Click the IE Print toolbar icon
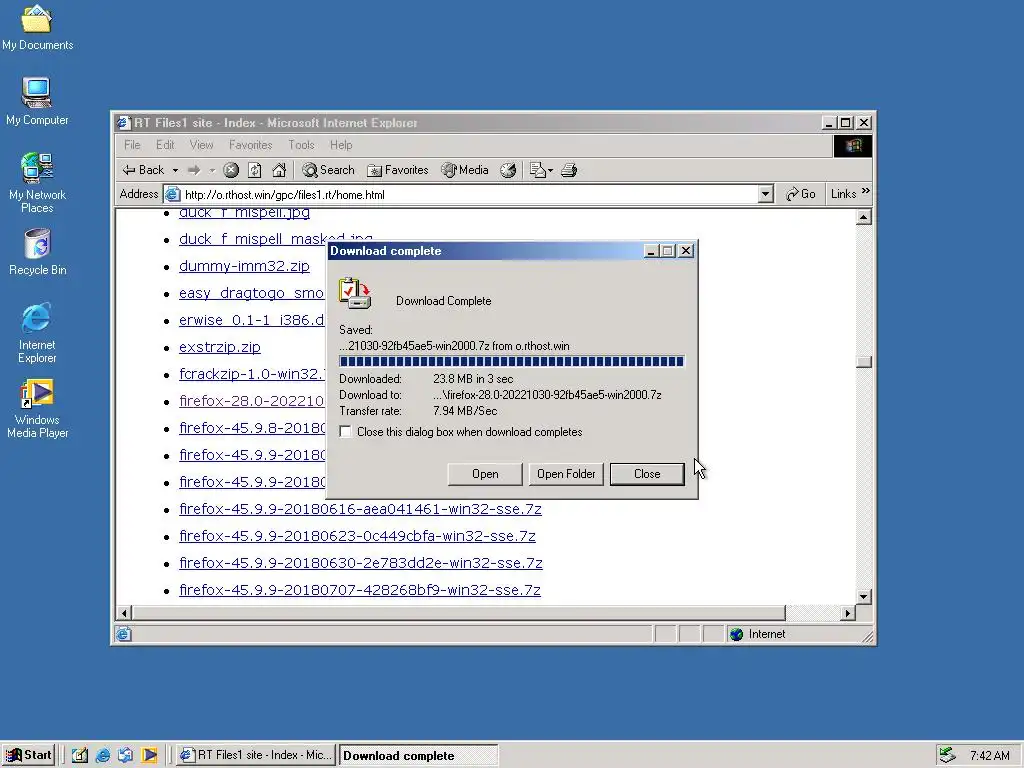This screenshot has width=1024, height=768. (x=569, y=170)
